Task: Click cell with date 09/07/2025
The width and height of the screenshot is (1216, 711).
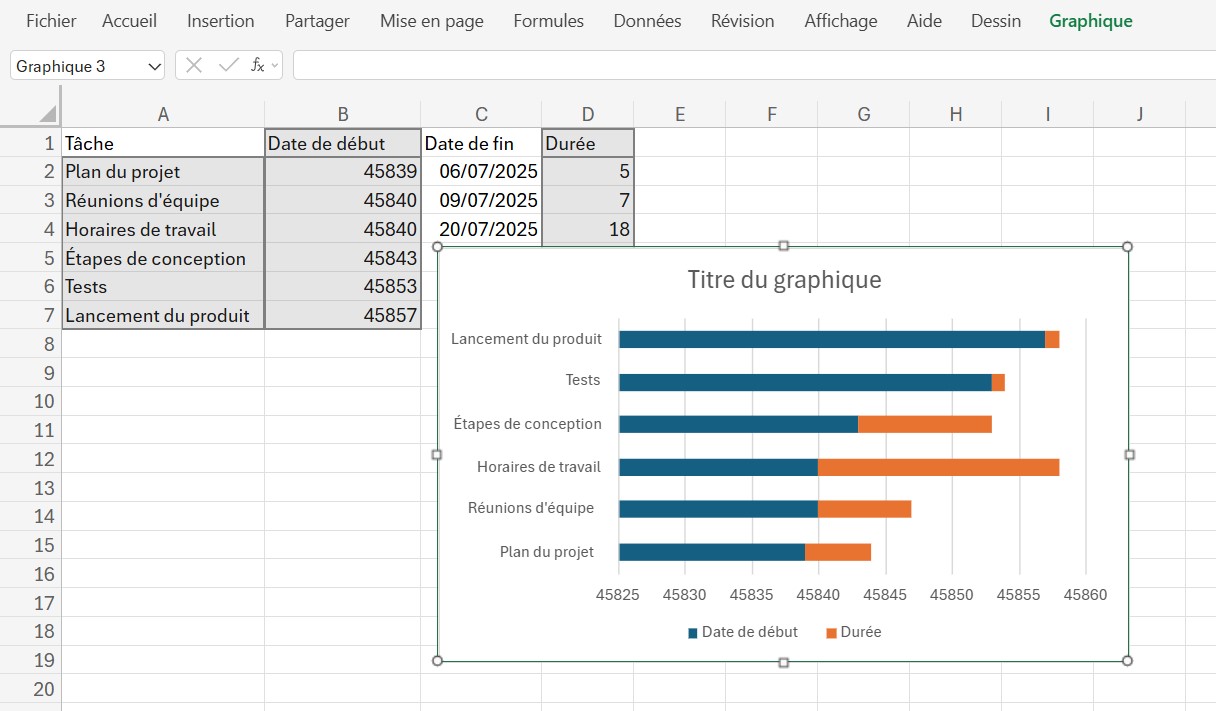Action: pyautogui.click(x=481, y=201)
